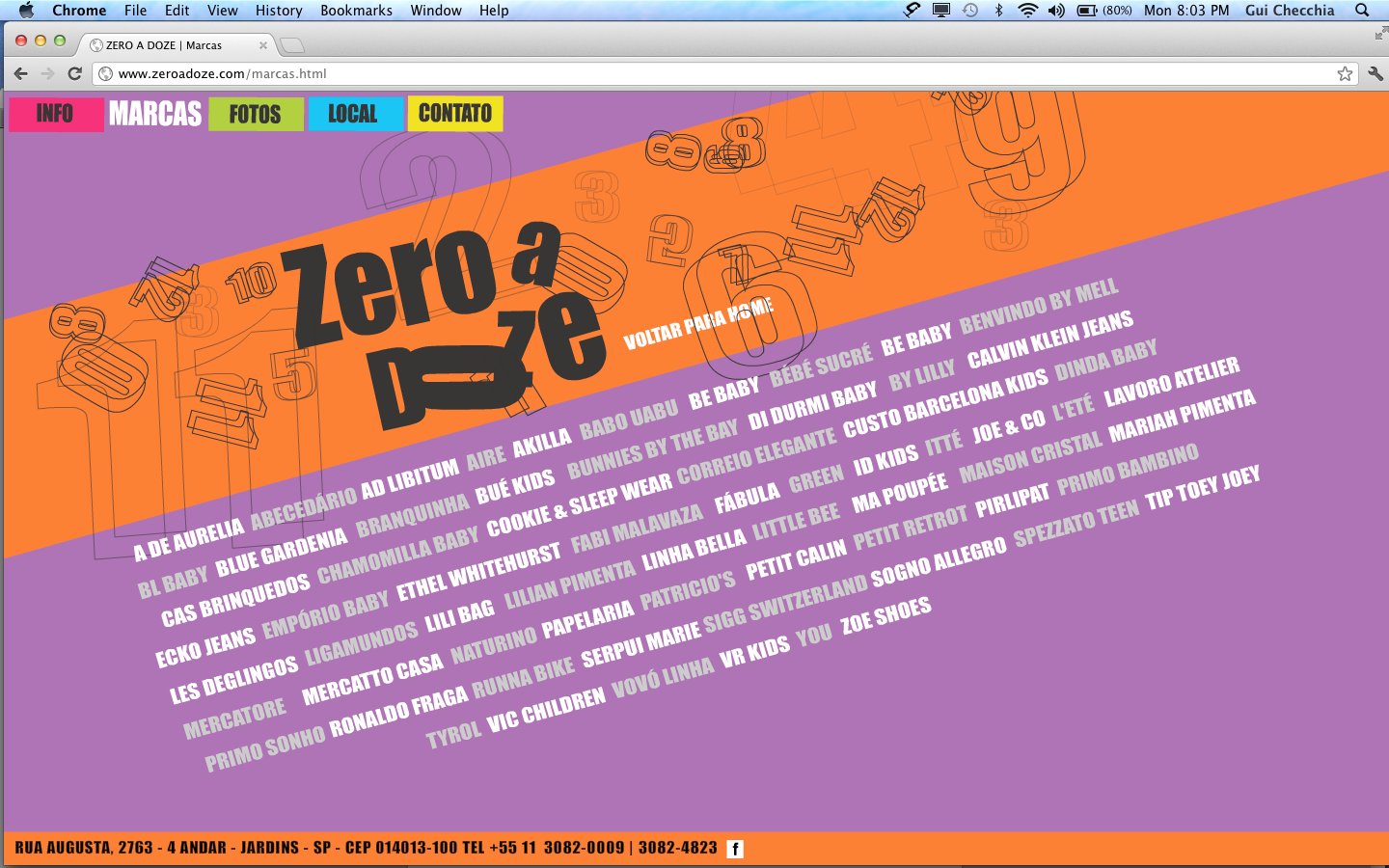
Task: Open the MA POUPÉE brand
Action: click(x=900, y=493)
